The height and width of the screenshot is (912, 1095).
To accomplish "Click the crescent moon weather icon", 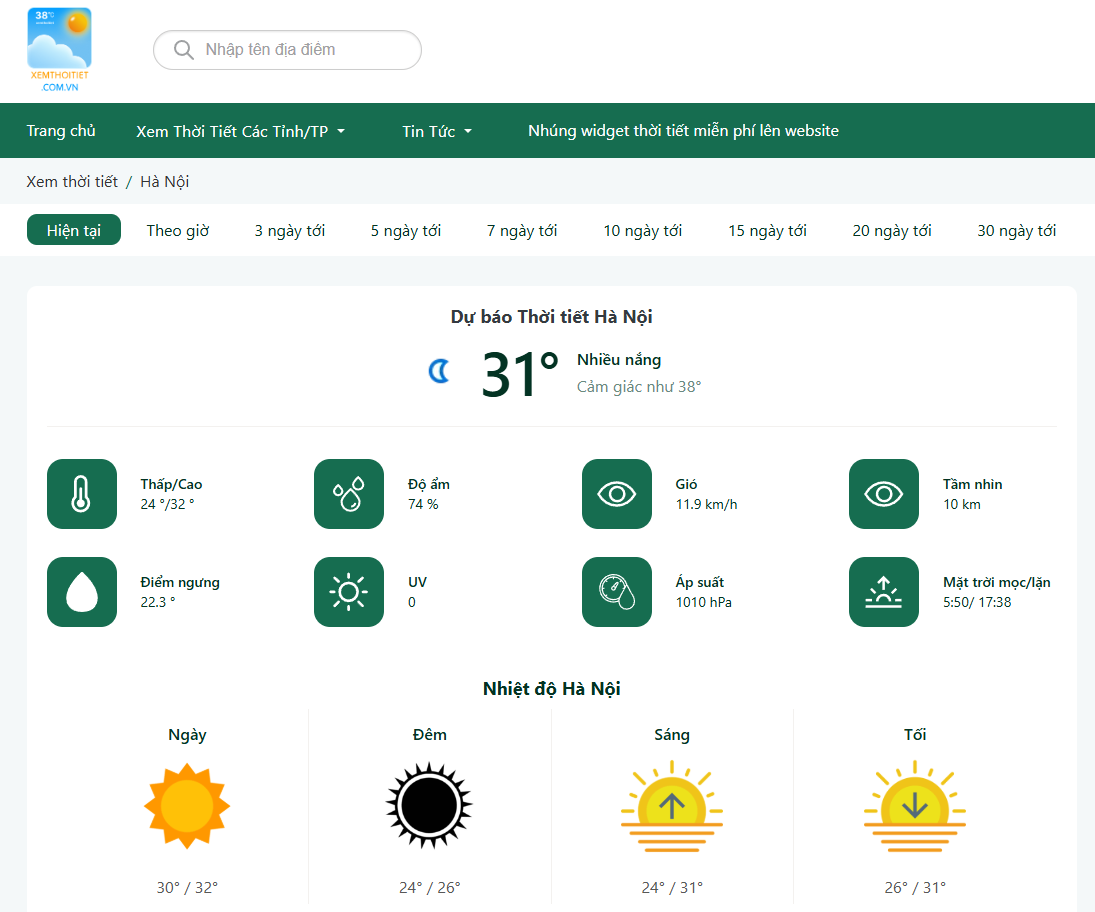I will click(439, 372).
